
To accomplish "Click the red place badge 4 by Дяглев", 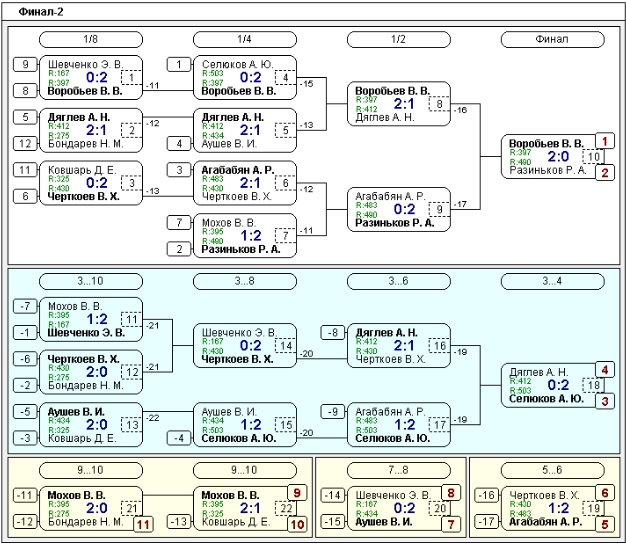I will [x=605, y=370].
